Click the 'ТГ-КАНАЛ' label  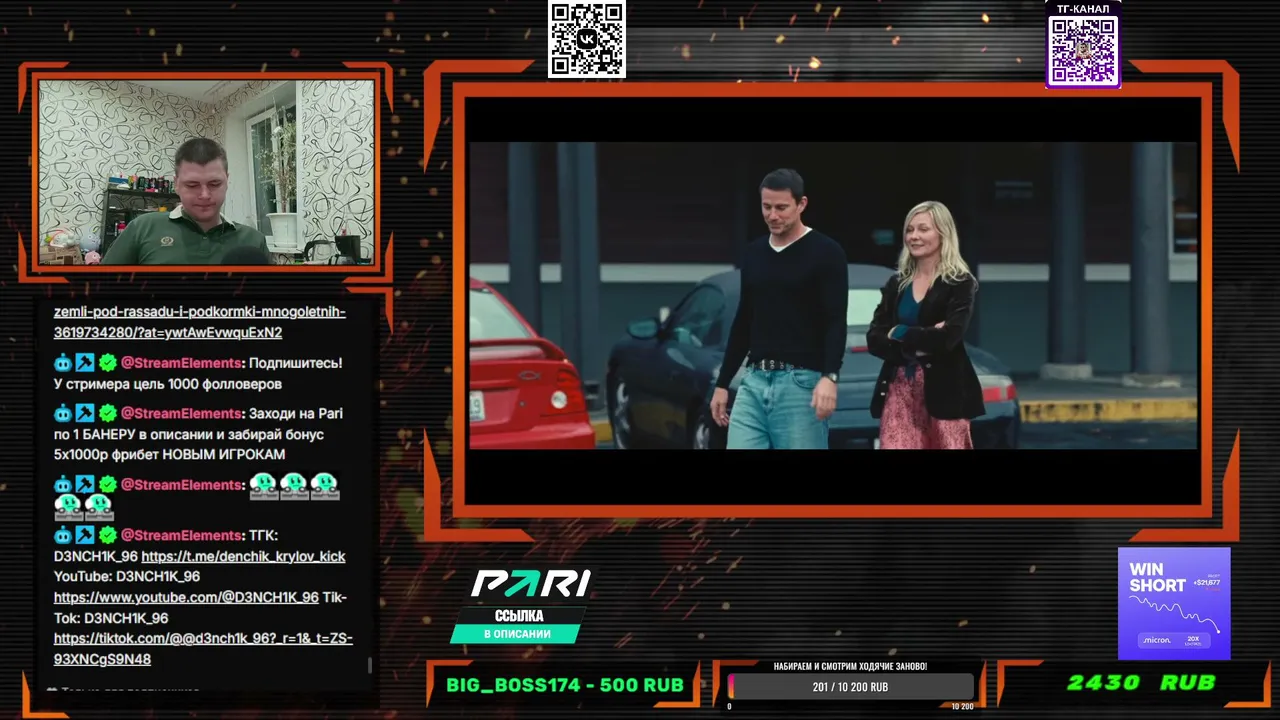point(1083,9)
